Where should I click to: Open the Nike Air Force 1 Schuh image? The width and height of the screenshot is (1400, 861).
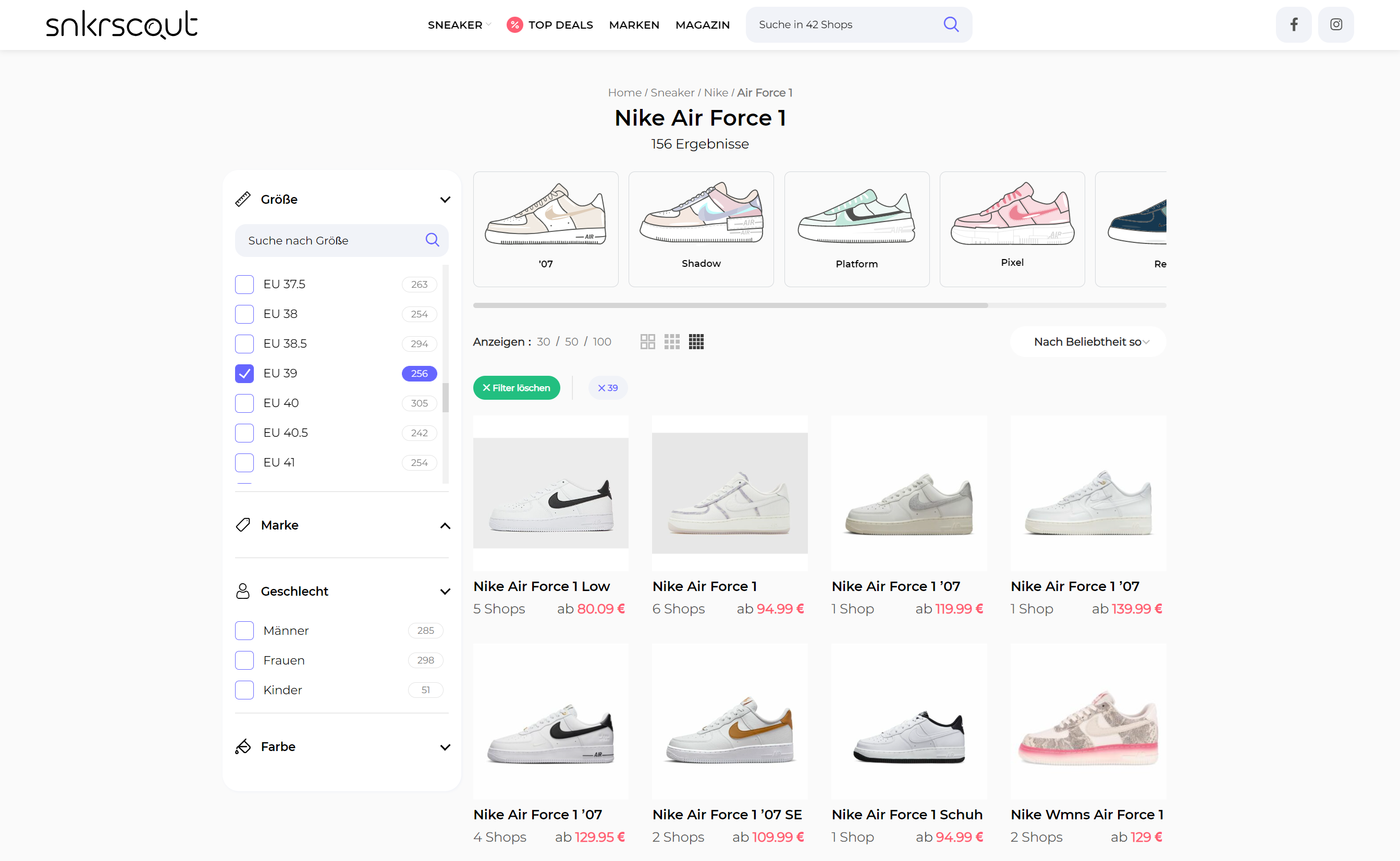pos(908,721)
